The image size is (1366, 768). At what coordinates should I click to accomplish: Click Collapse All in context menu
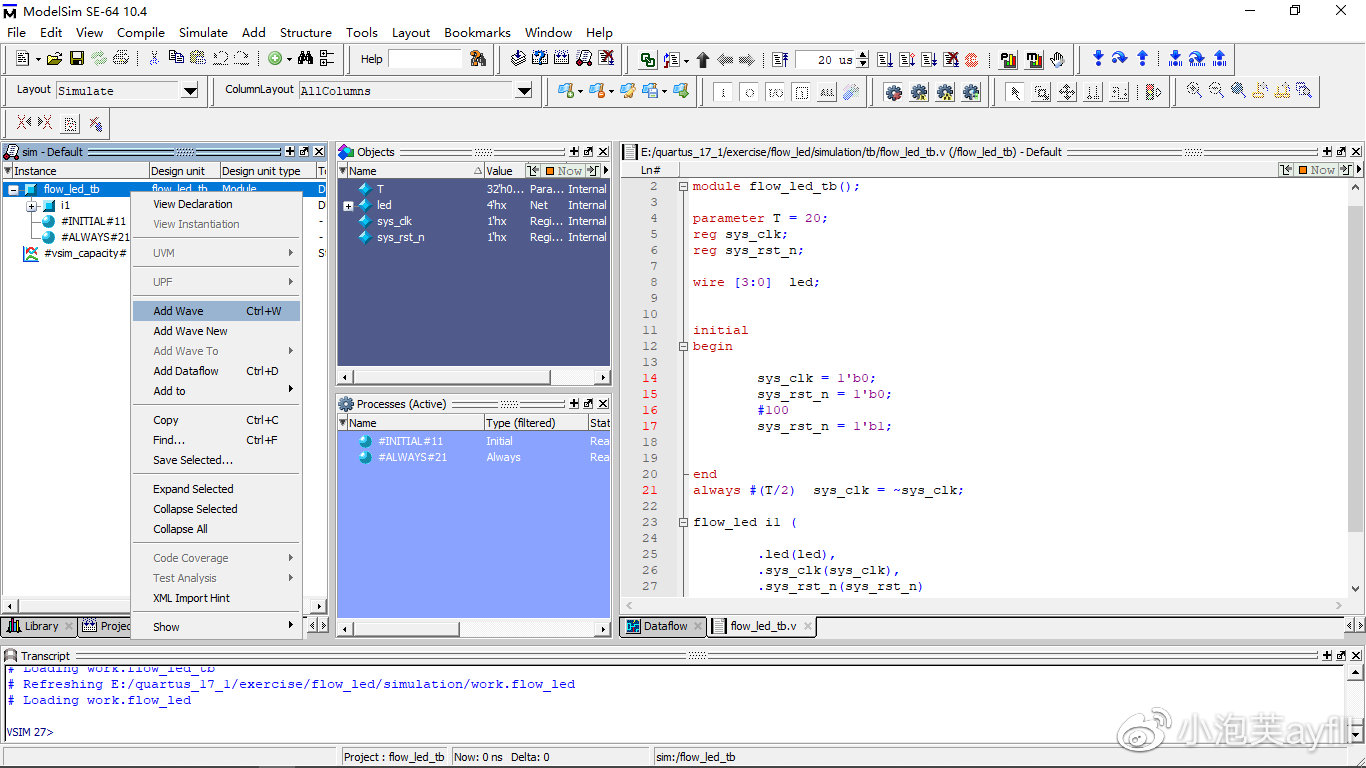pyautogui.click(x=216, y=529)
